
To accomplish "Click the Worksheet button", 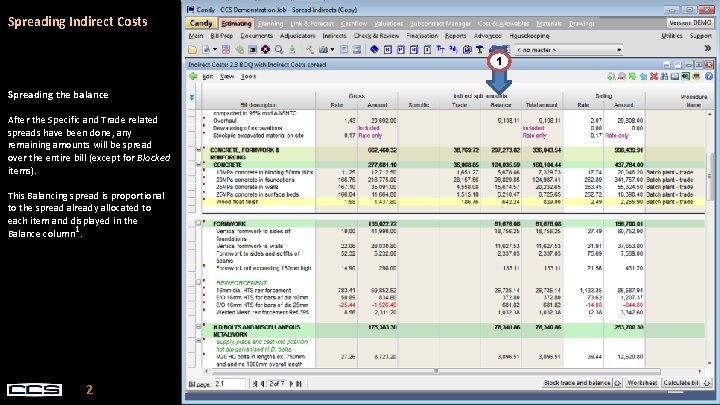I will click(x=642, y=382).
